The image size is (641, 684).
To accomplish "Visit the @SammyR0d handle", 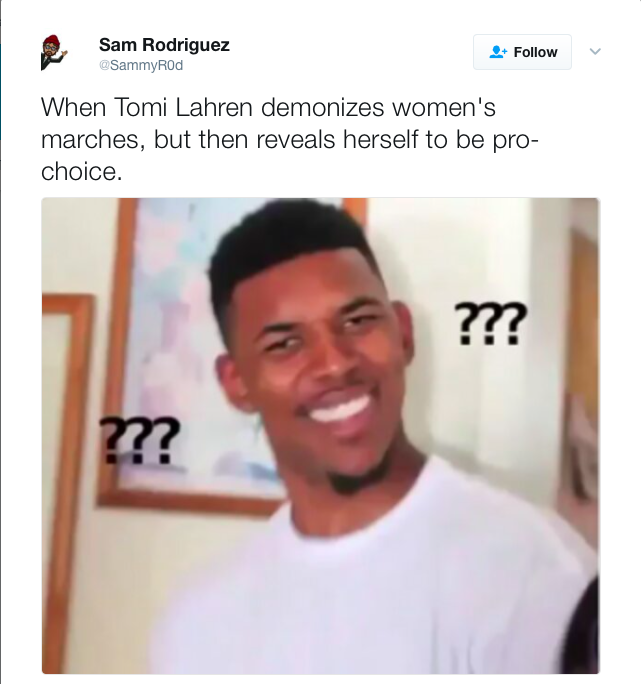I will point(141,65).
